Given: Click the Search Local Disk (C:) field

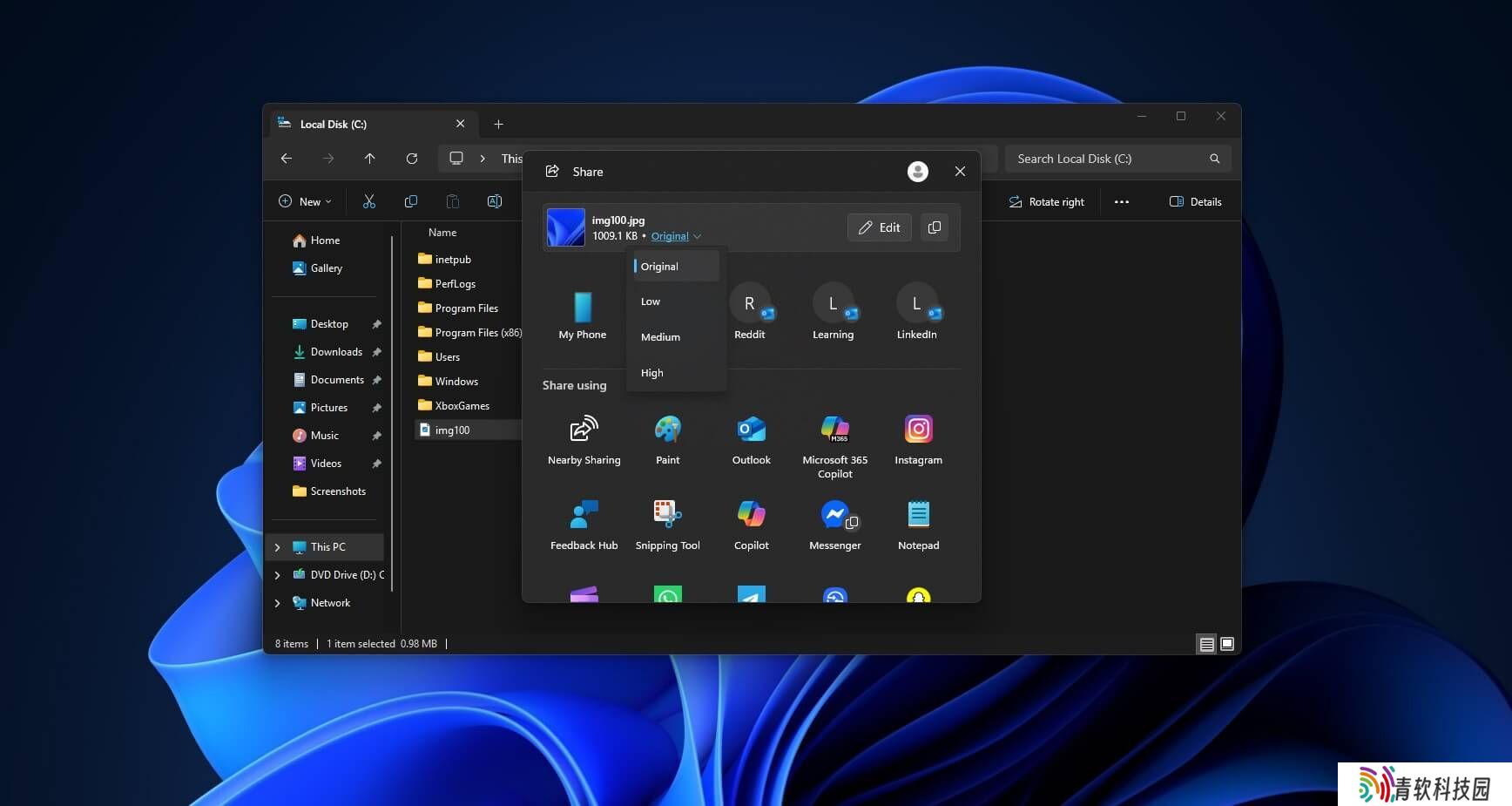Looking at the screenshot, I should pyautogui.click(x=1106, y=159).
